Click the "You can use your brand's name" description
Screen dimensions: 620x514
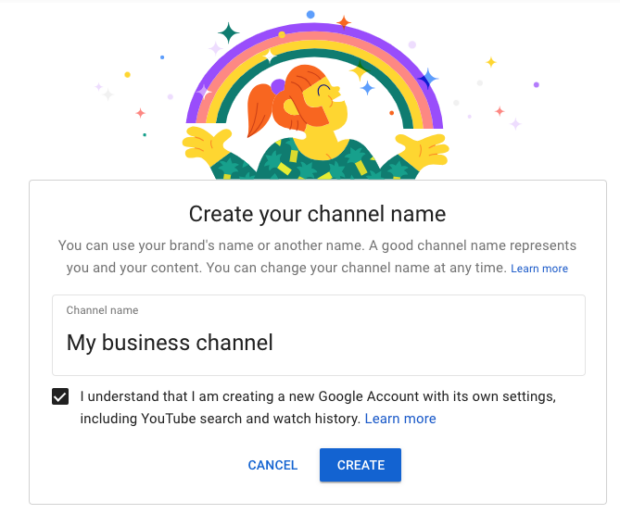point(317,256)
